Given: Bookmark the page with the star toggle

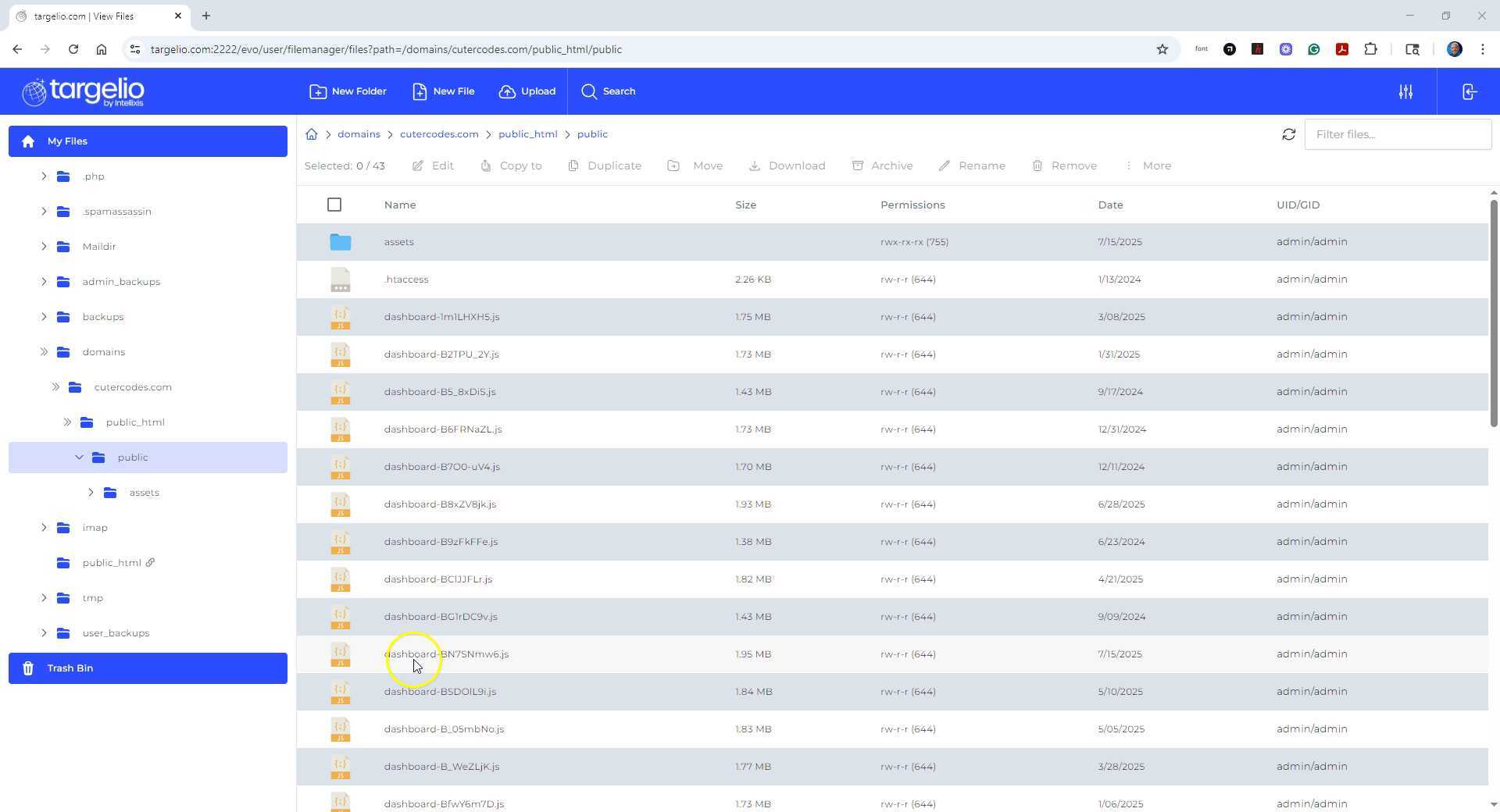Looking at the screenshot, I should (x=1162, y=49).
